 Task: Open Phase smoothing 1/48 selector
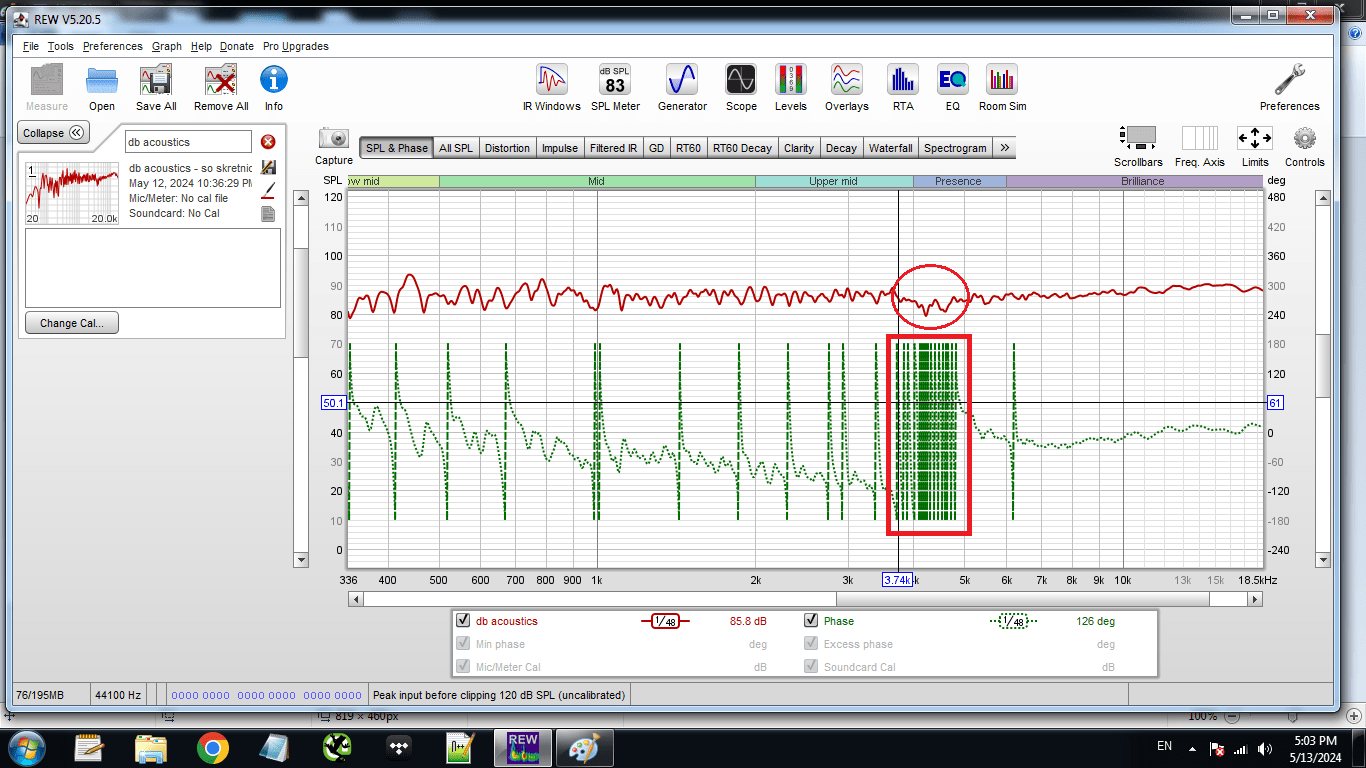point(1013,621)
